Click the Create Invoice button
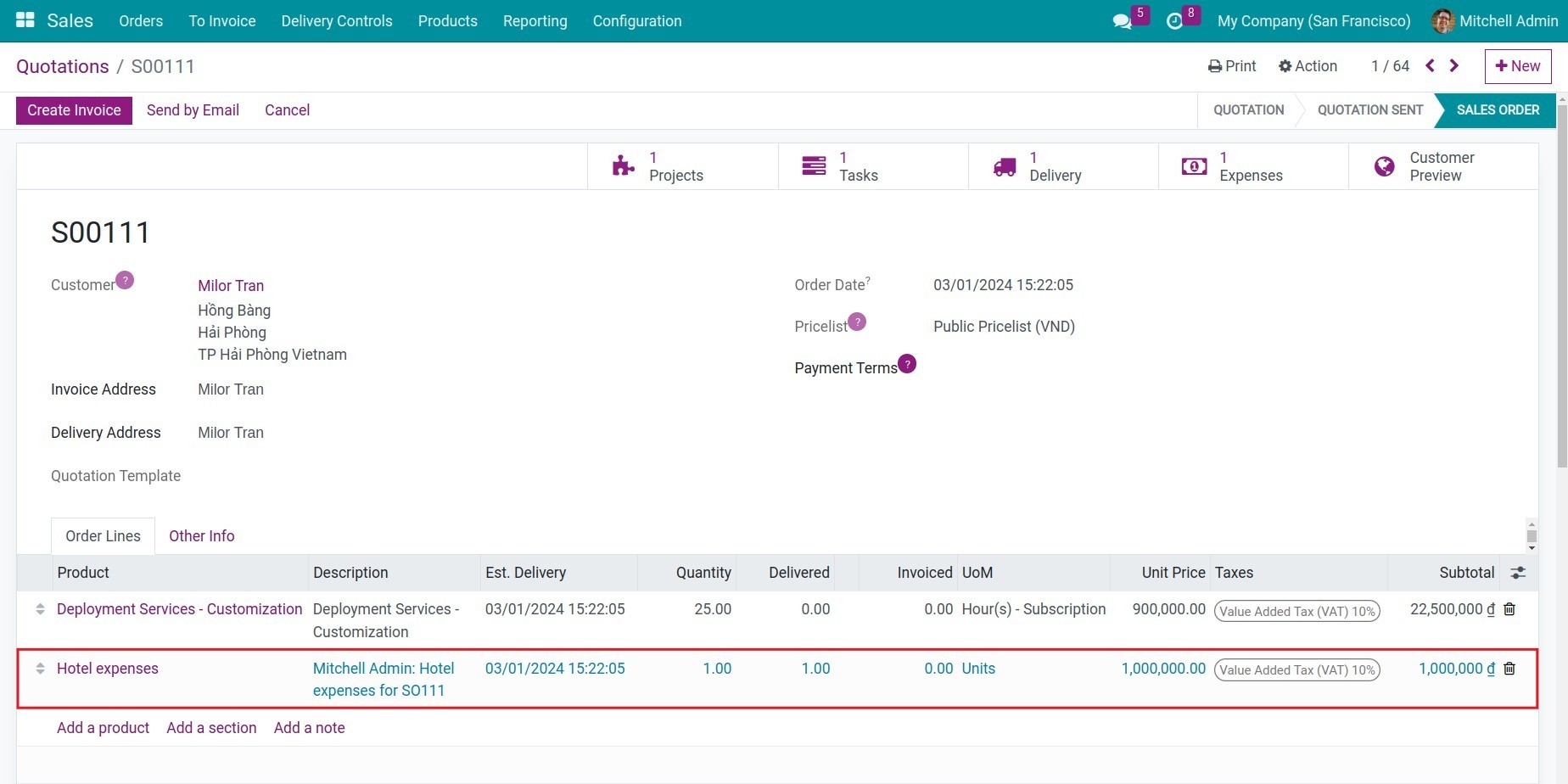1568x784 pixels. click(73, 110)
